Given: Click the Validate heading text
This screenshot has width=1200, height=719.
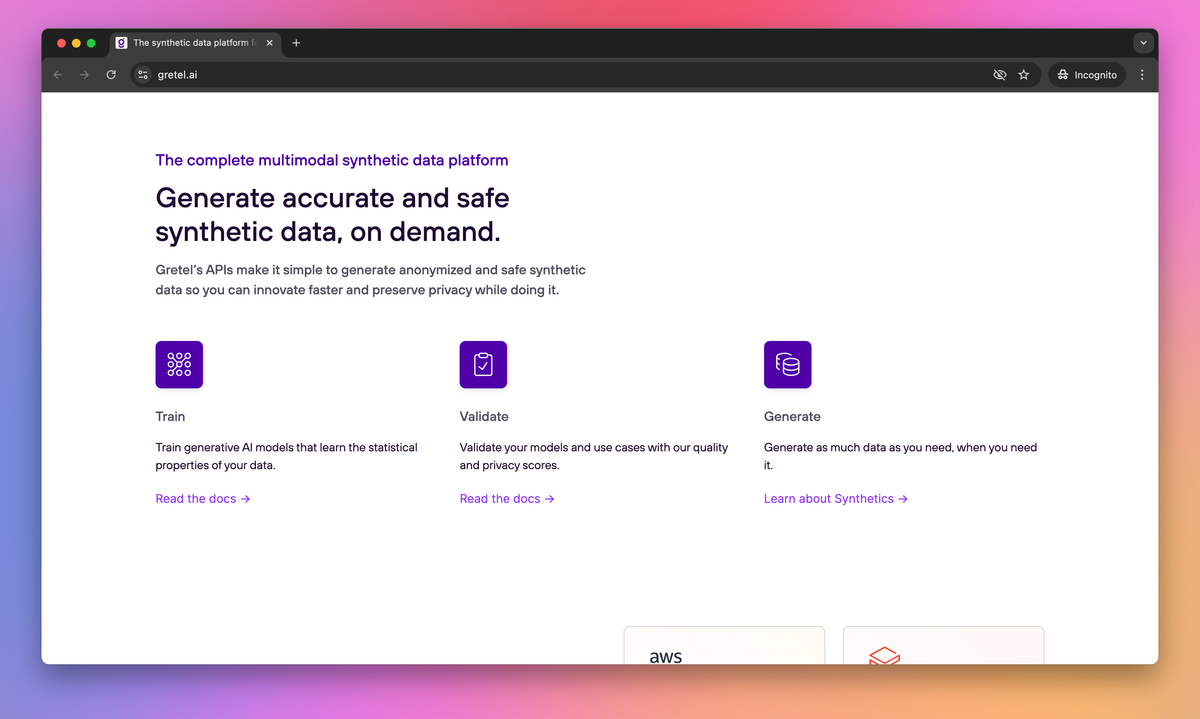Looking at the screenshot, I should (484, 417).
